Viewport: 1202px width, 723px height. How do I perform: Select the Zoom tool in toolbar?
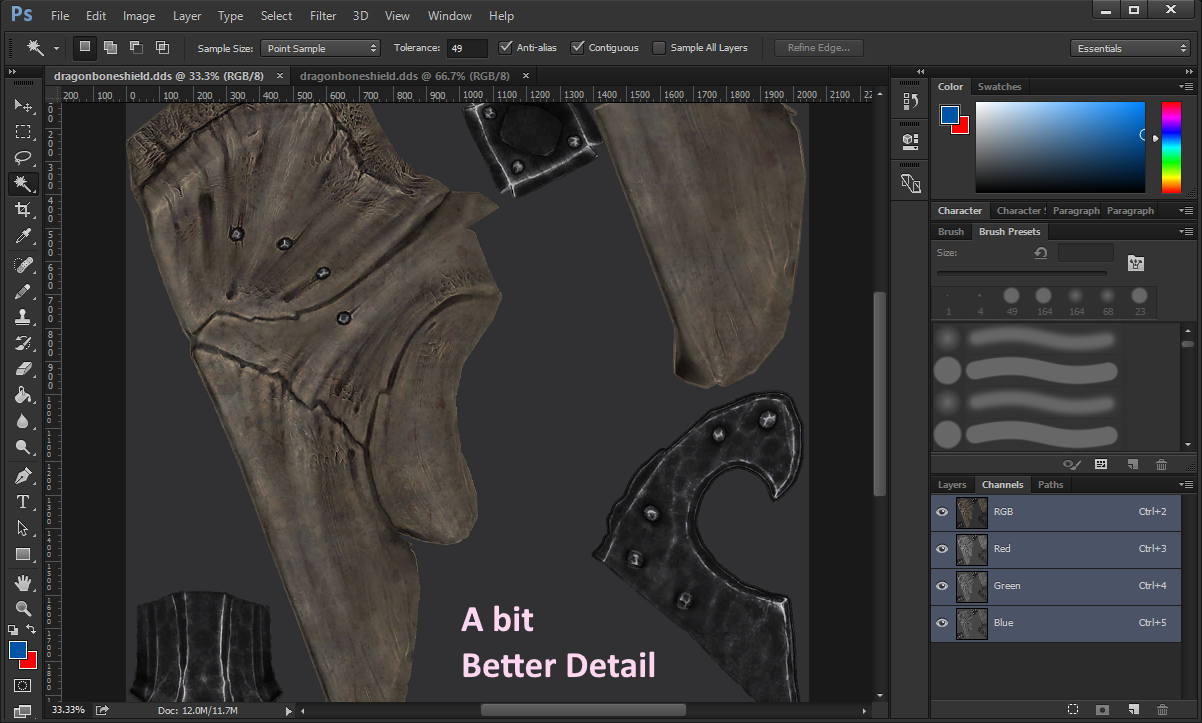[x=22, y=607]
